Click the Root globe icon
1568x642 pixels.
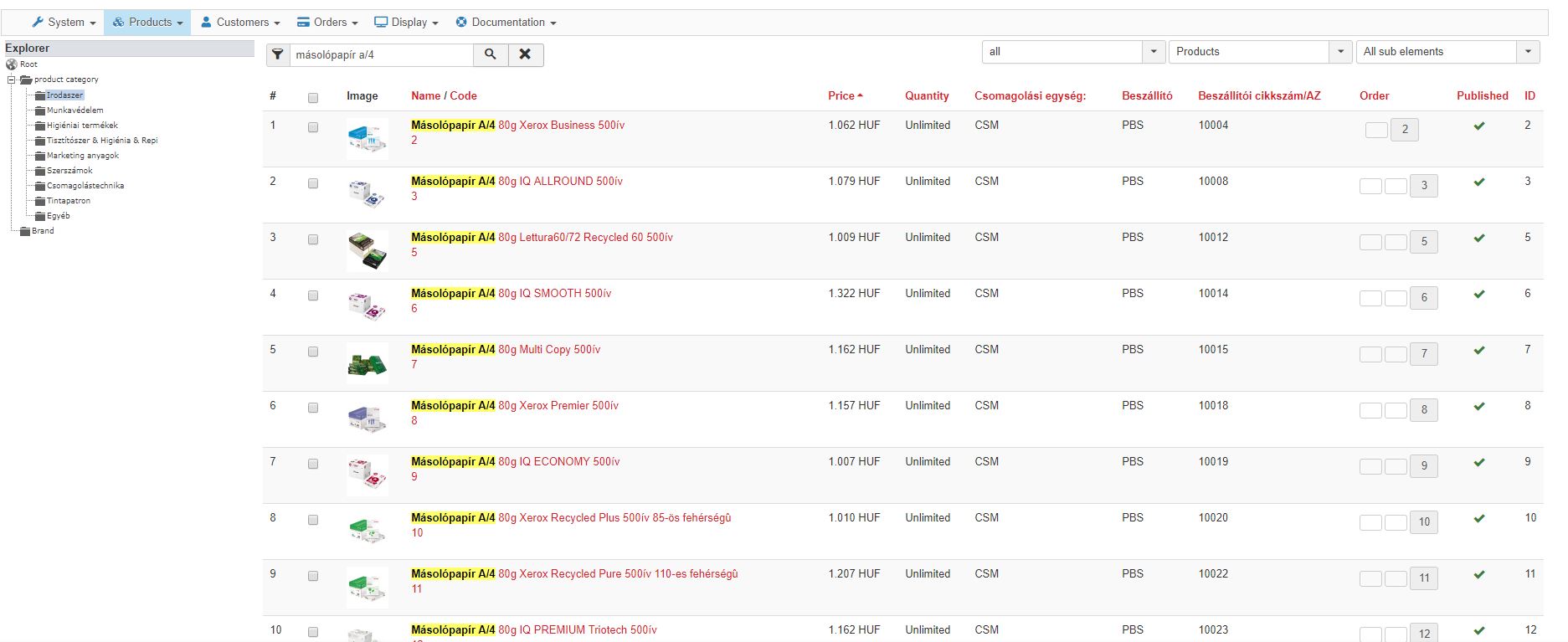[12, 64]
